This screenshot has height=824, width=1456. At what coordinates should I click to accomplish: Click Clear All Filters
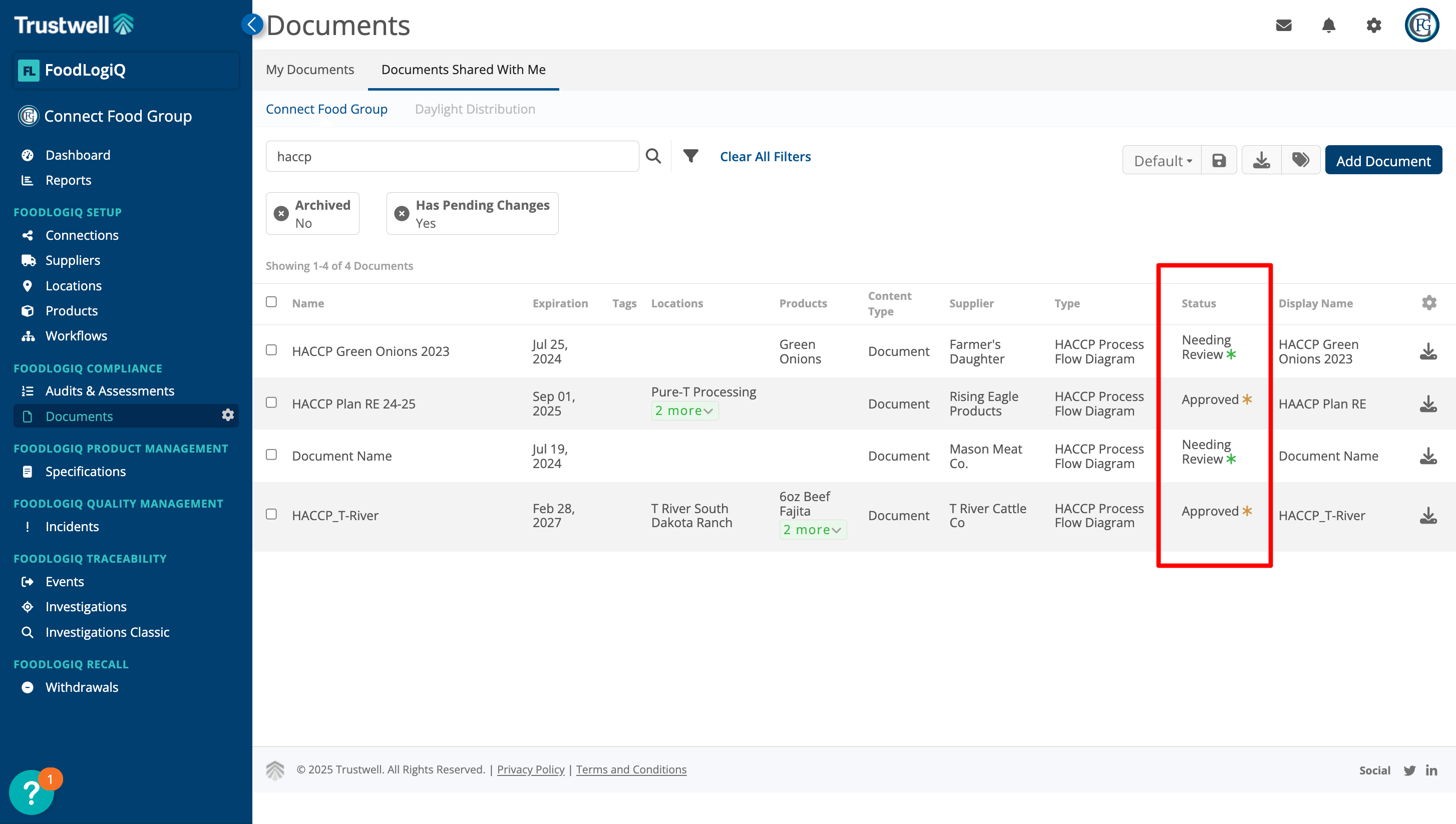pos(765,157)
